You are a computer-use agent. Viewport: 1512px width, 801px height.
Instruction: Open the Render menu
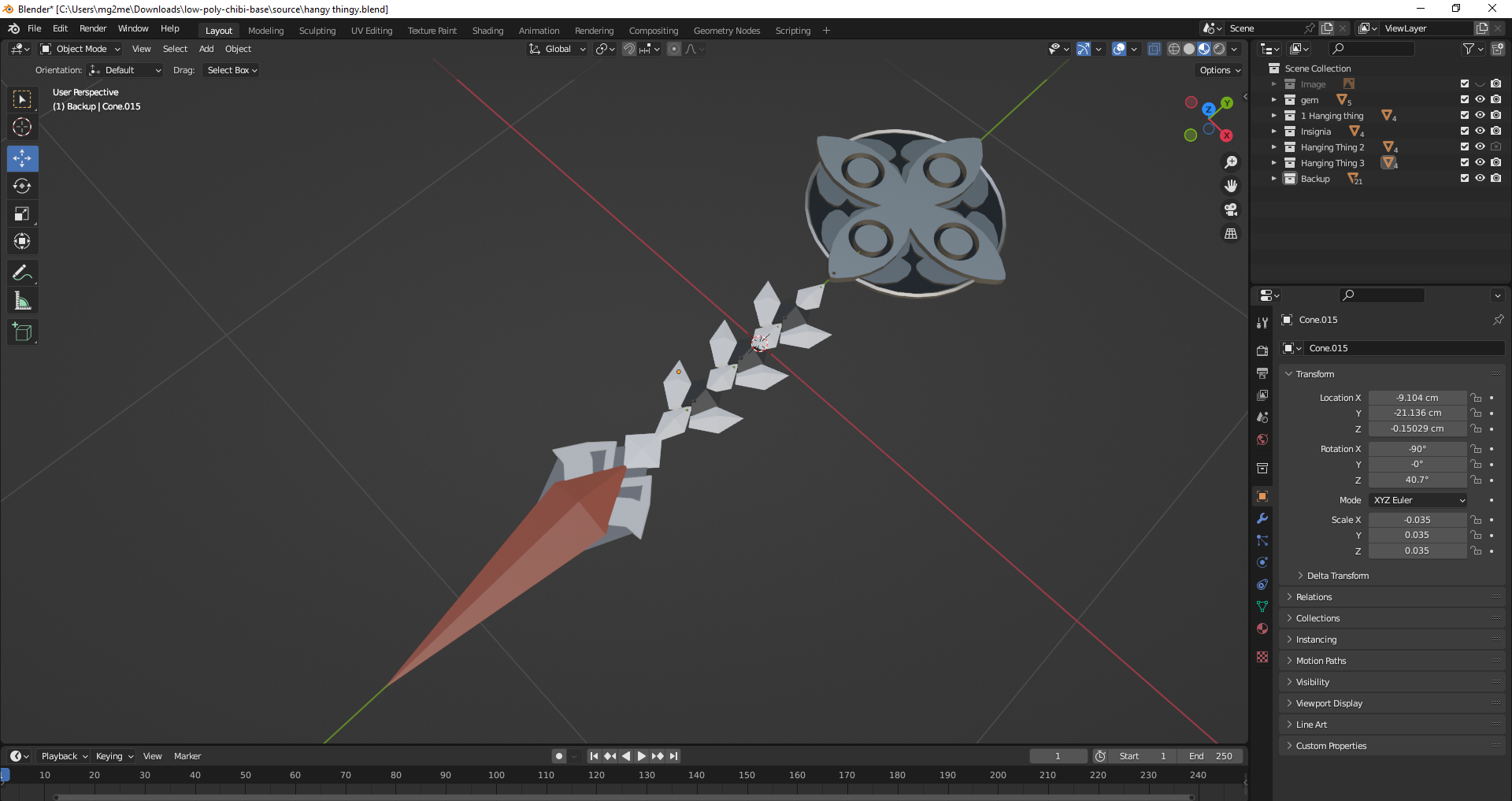(x=93, y=28)
